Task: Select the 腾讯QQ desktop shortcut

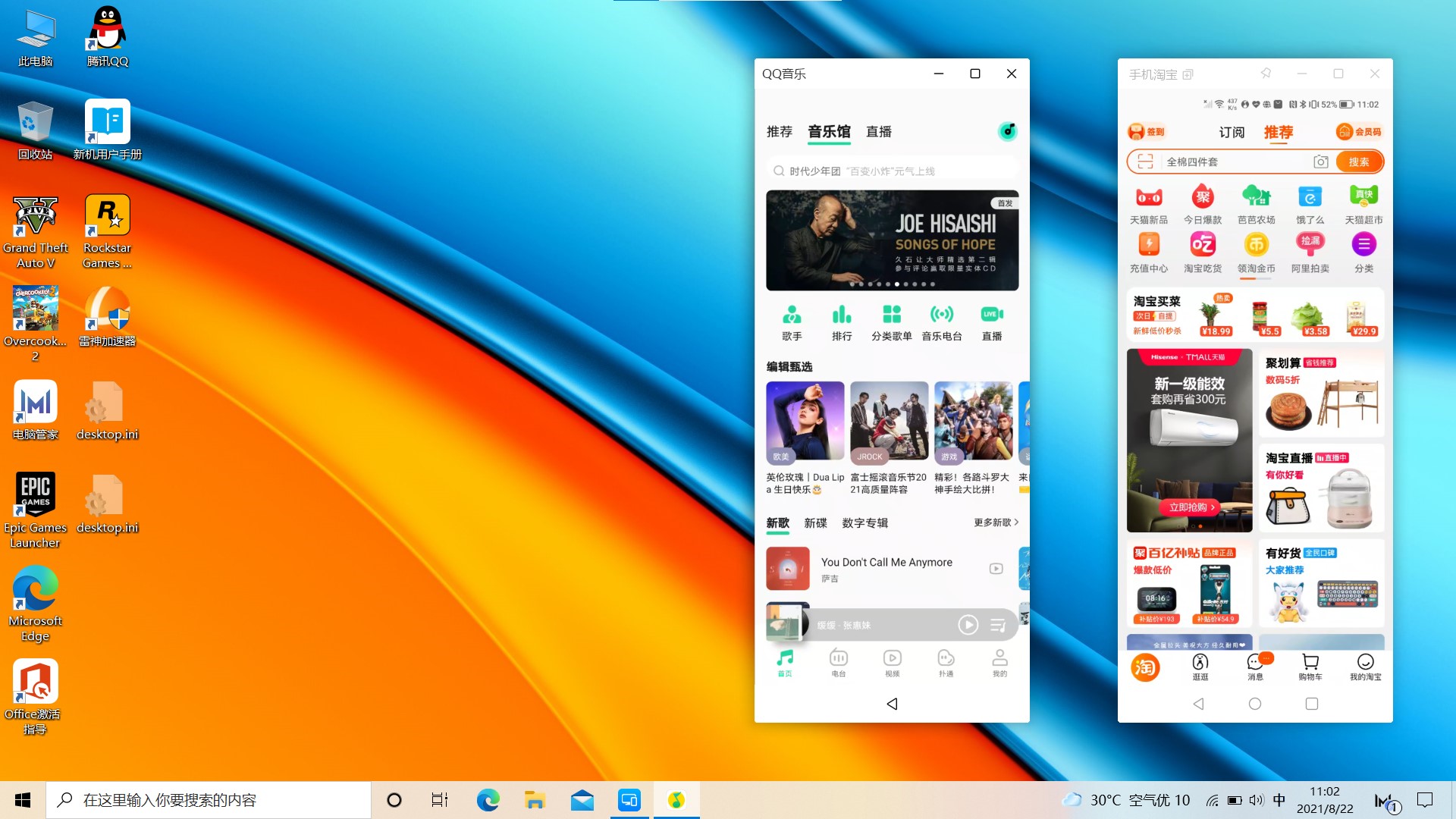Action: coord(108,36)
